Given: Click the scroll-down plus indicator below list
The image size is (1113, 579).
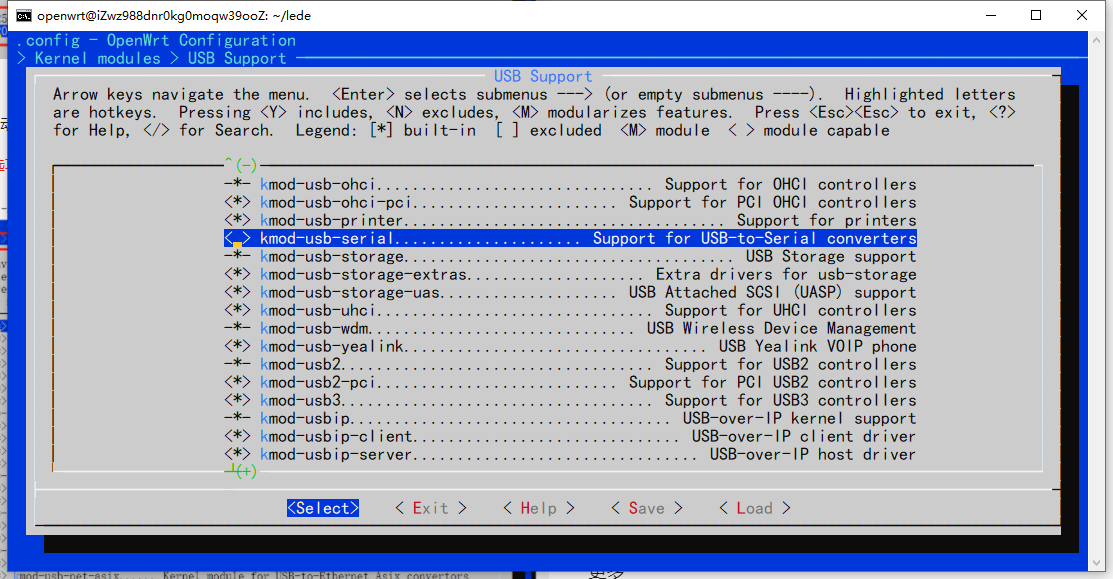Looking at the screenshot, I should point(240,471).
